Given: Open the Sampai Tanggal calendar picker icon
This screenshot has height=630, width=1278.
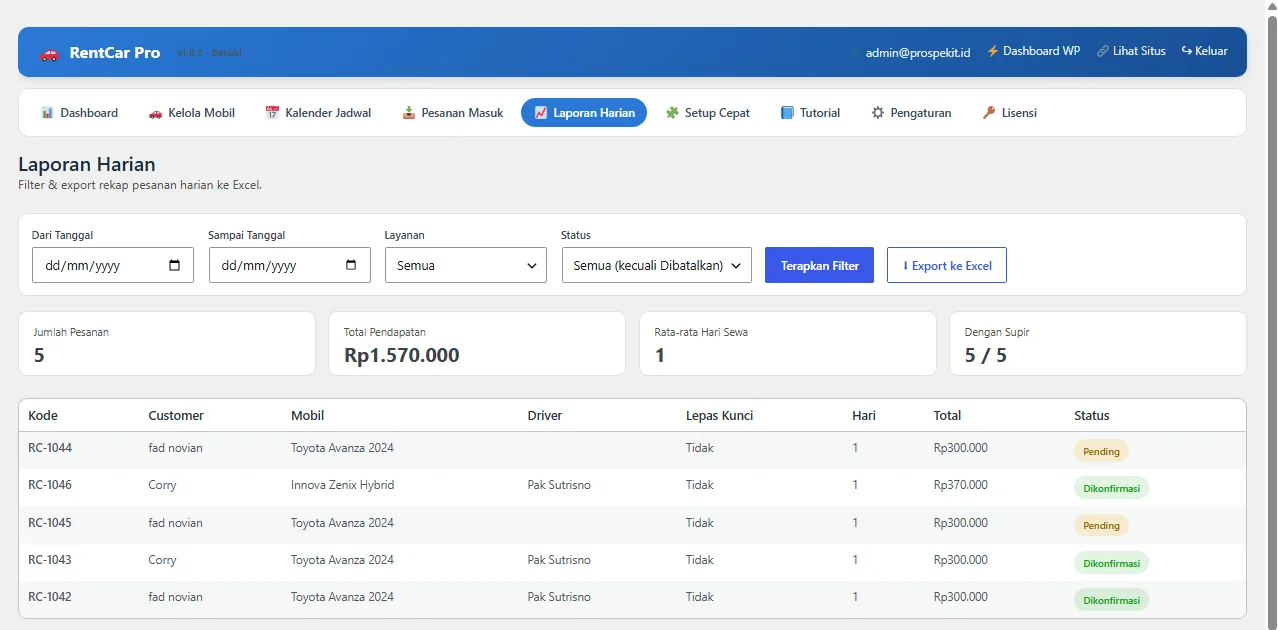Looking at the screenshot, I should 351,266.
